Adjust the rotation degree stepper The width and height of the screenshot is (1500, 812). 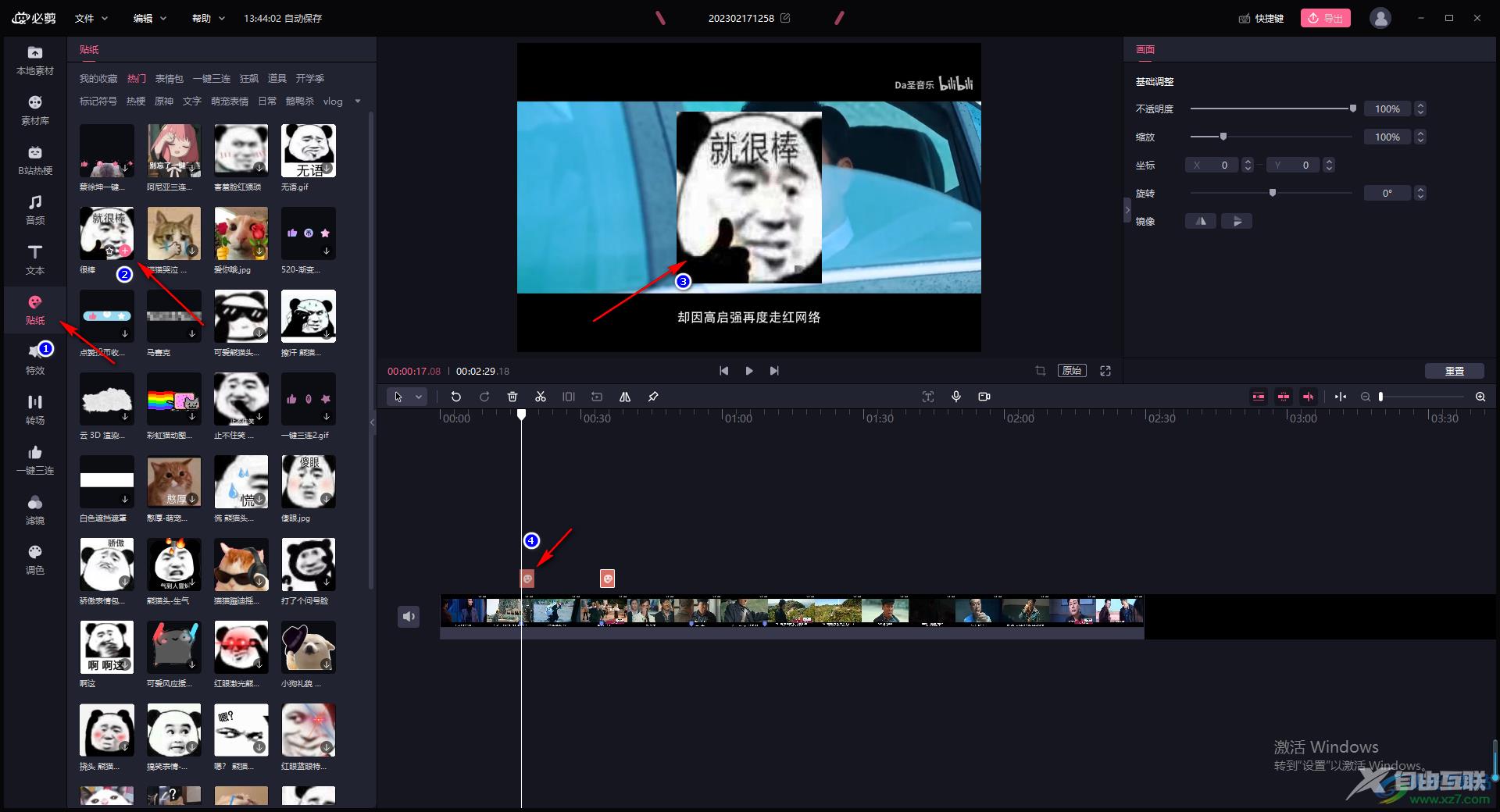point(1420,193)
